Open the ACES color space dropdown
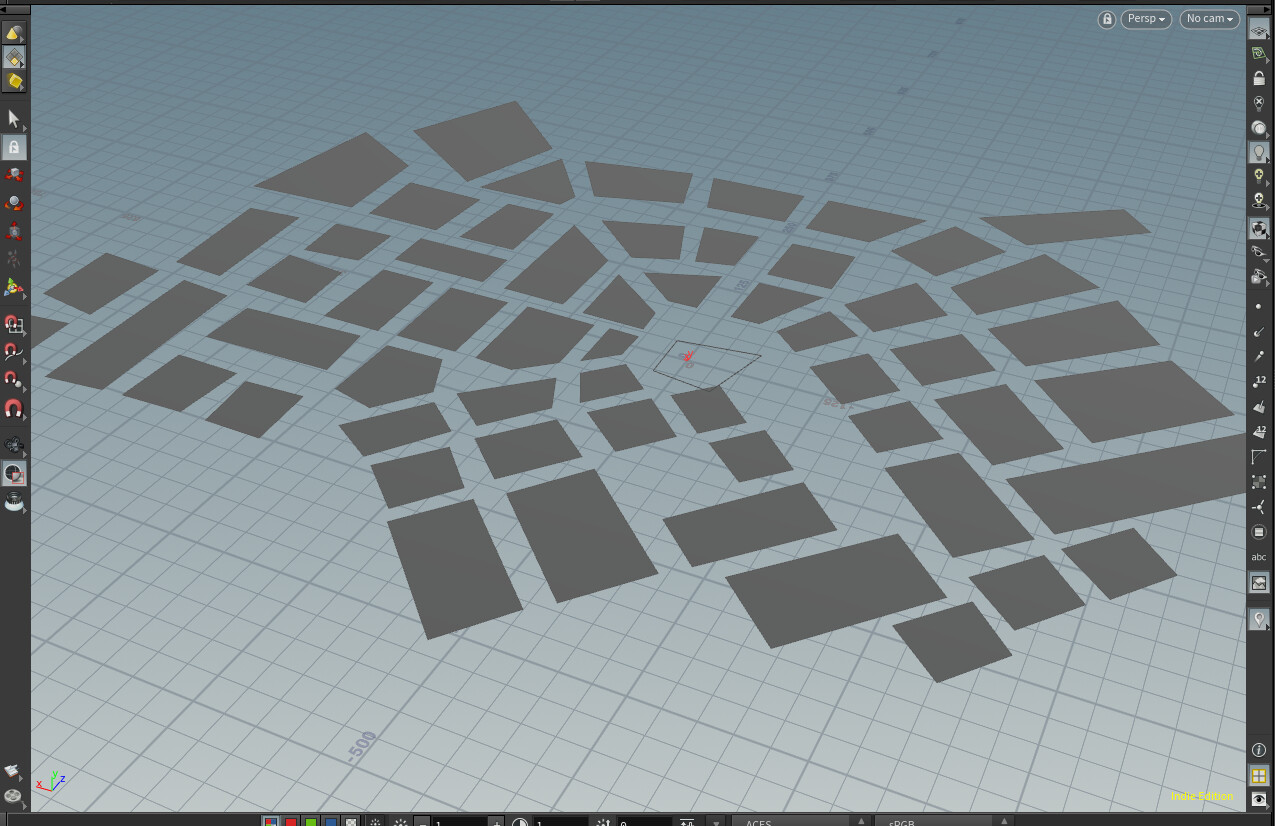The width and height of the screenshot is (1275, 826). click(x=800, y=822)
